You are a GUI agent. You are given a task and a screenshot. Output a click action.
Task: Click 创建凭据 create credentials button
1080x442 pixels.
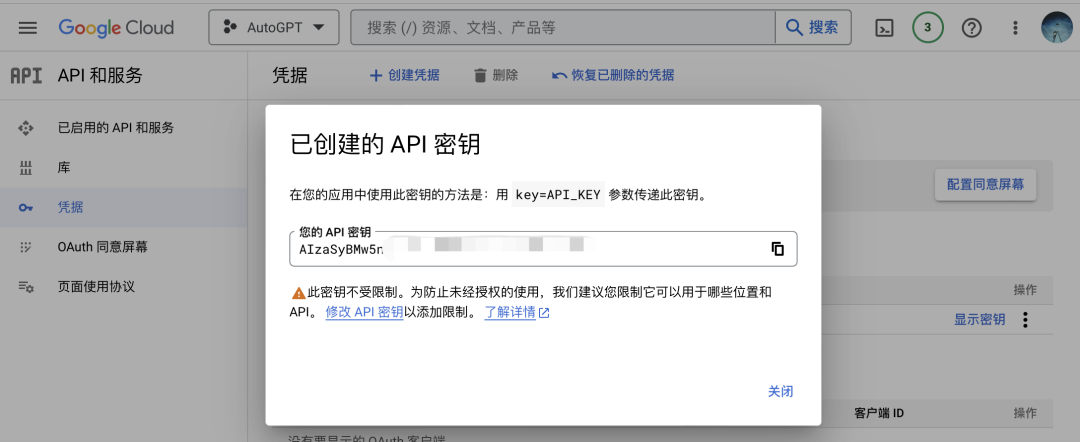coord(404,76)
